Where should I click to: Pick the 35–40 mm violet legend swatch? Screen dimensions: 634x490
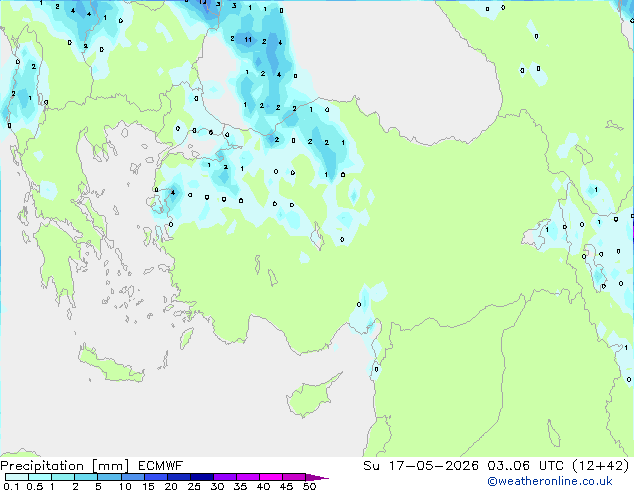247,477
